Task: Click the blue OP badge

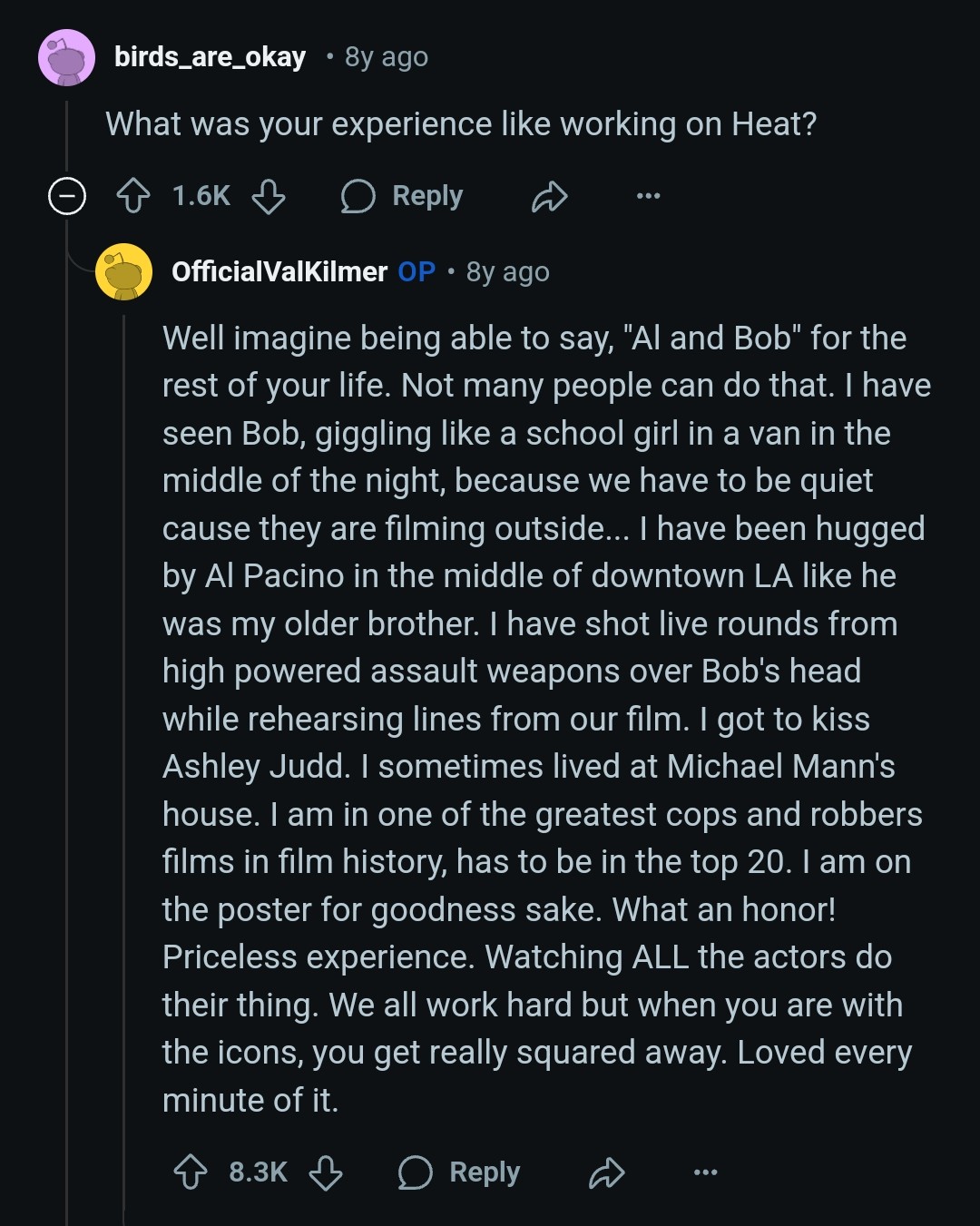Action: click(x=416, y=271)
